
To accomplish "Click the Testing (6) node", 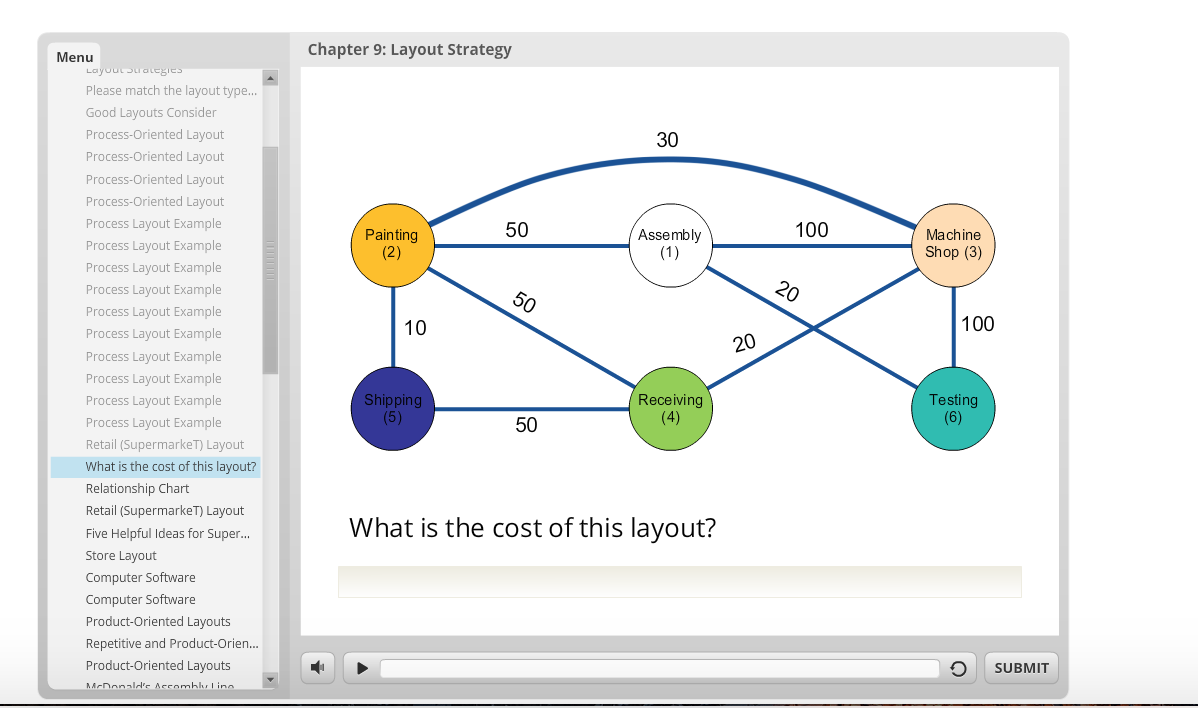I will [953, 408].
